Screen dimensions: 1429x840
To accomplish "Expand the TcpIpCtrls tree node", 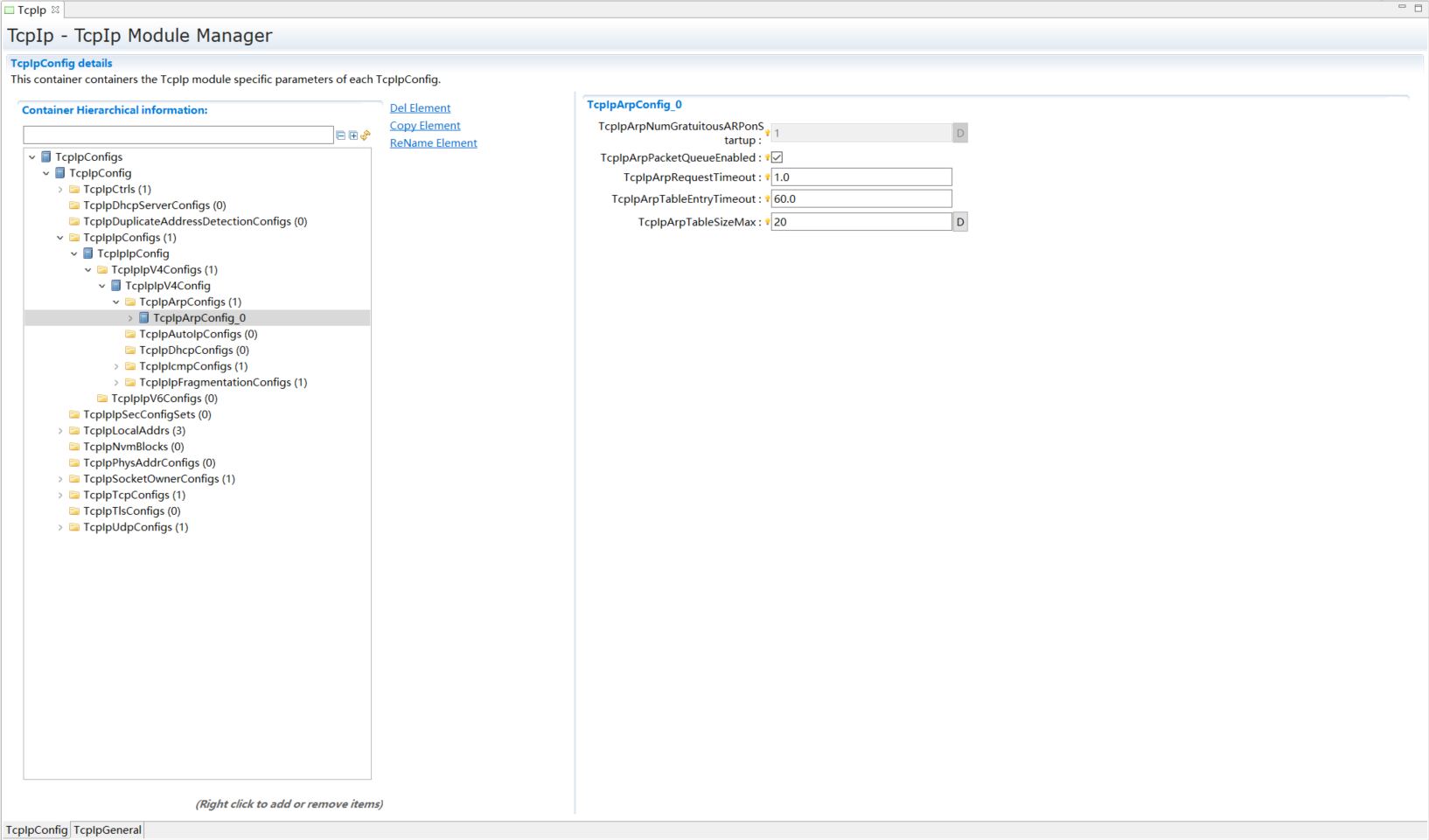I will pos(60,190).
